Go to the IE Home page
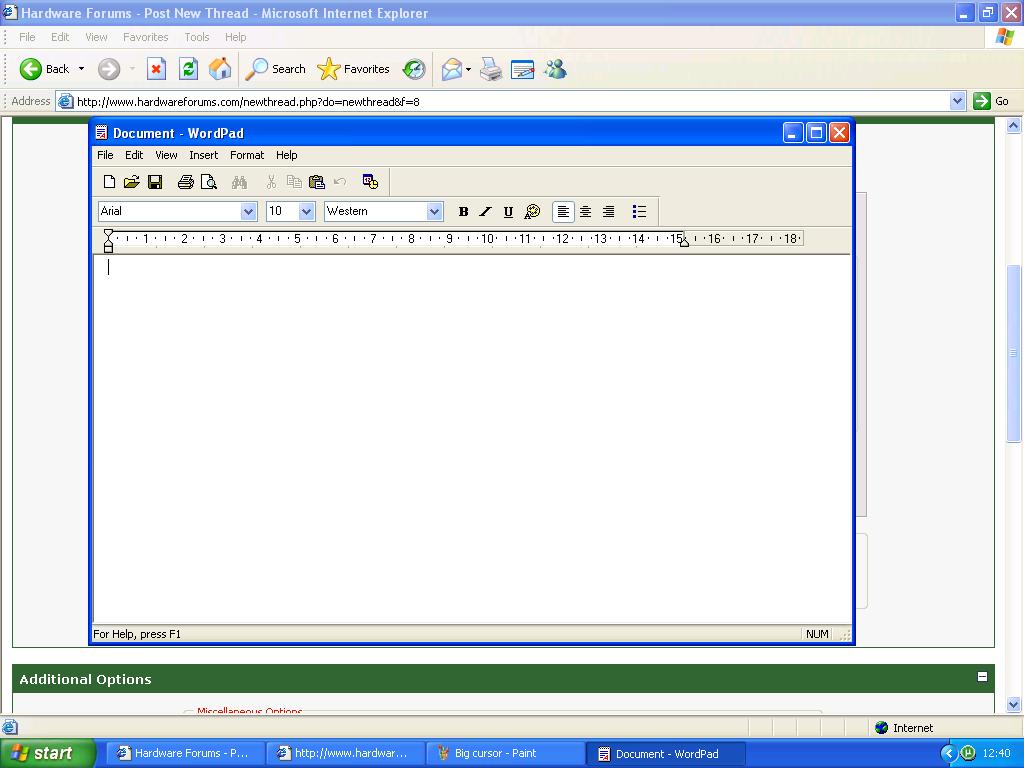Image resolution: width=1024 pixels, height=768 pixels. click(x=220, y=69)
